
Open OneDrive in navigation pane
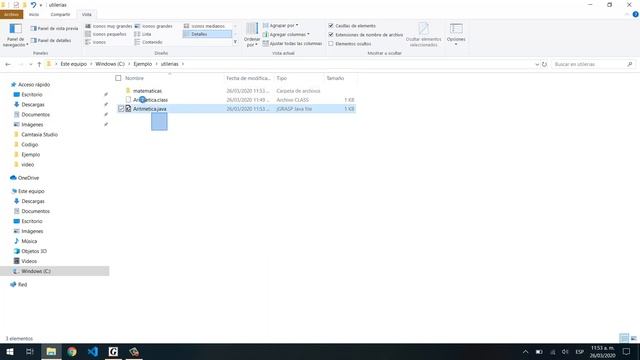coord(28,178)
